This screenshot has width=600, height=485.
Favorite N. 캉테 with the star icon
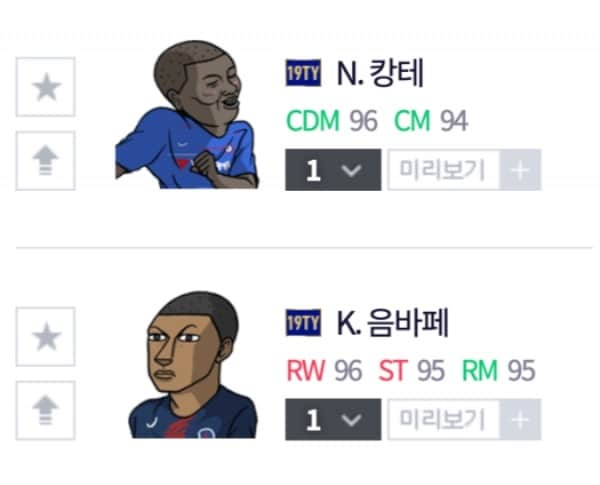[46, 87]
